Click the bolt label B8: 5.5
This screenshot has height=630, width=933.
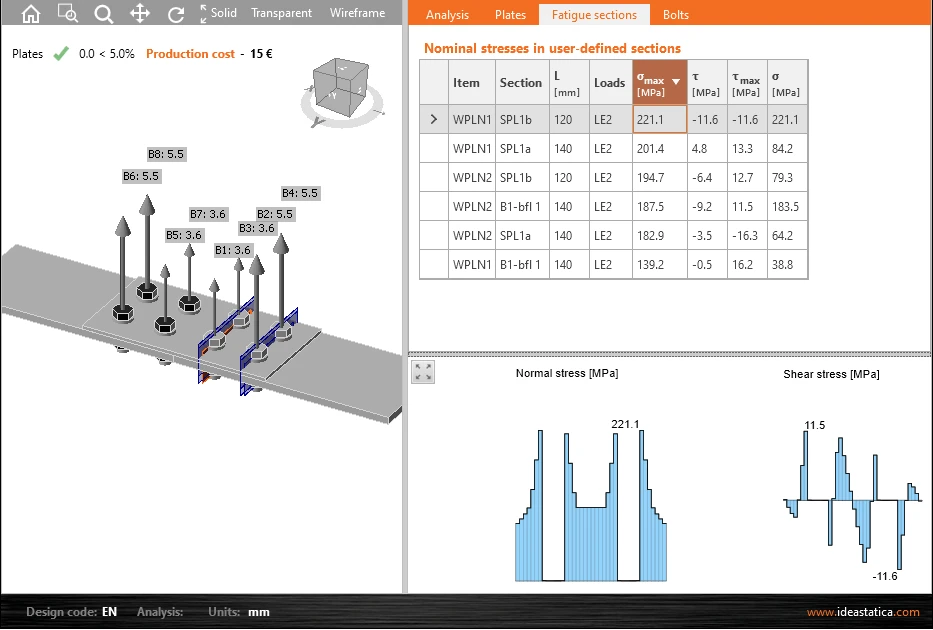pos(166,154)
